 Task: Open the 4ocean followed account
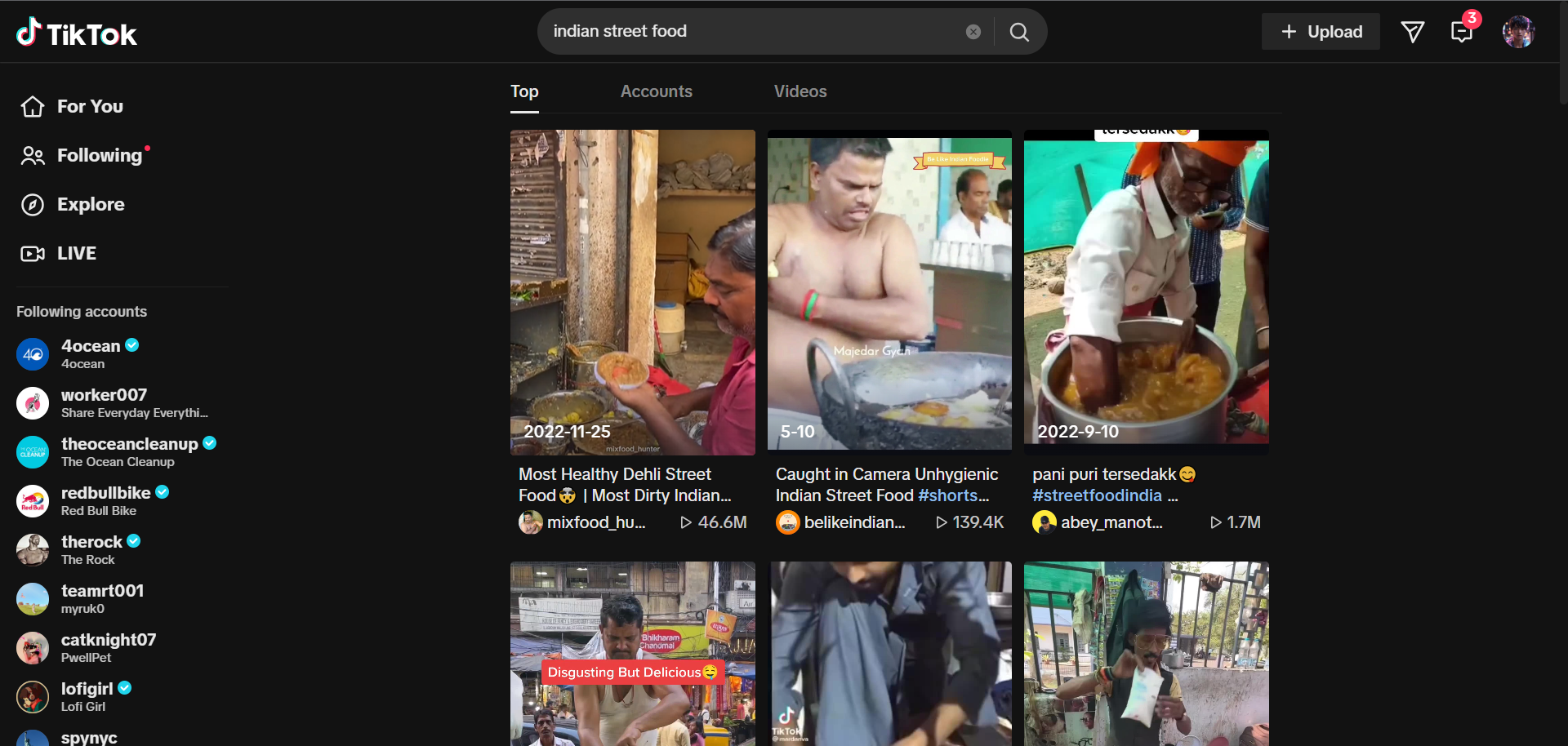click(x=90, y=353)
